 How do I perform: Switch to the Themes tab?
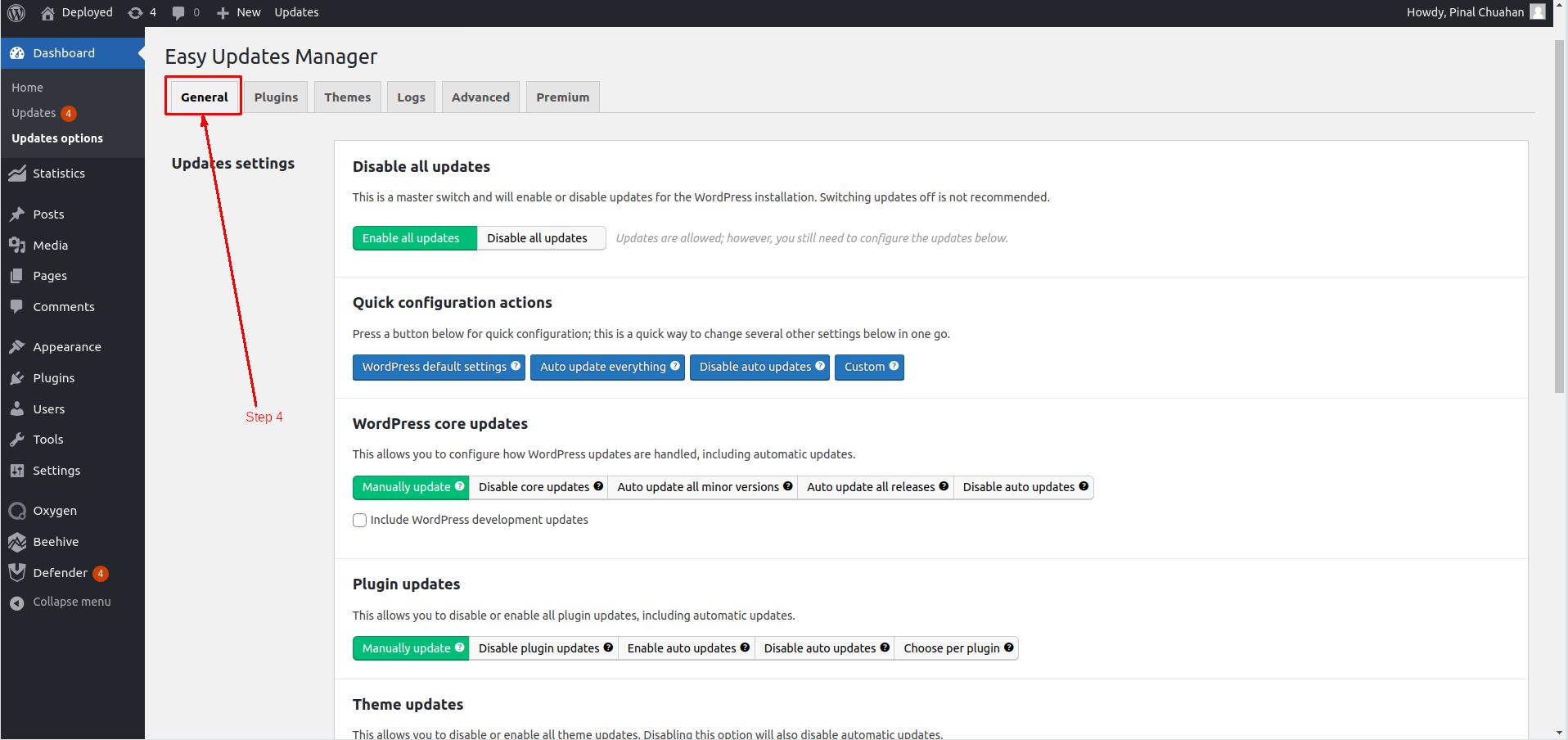click(347, 97)
